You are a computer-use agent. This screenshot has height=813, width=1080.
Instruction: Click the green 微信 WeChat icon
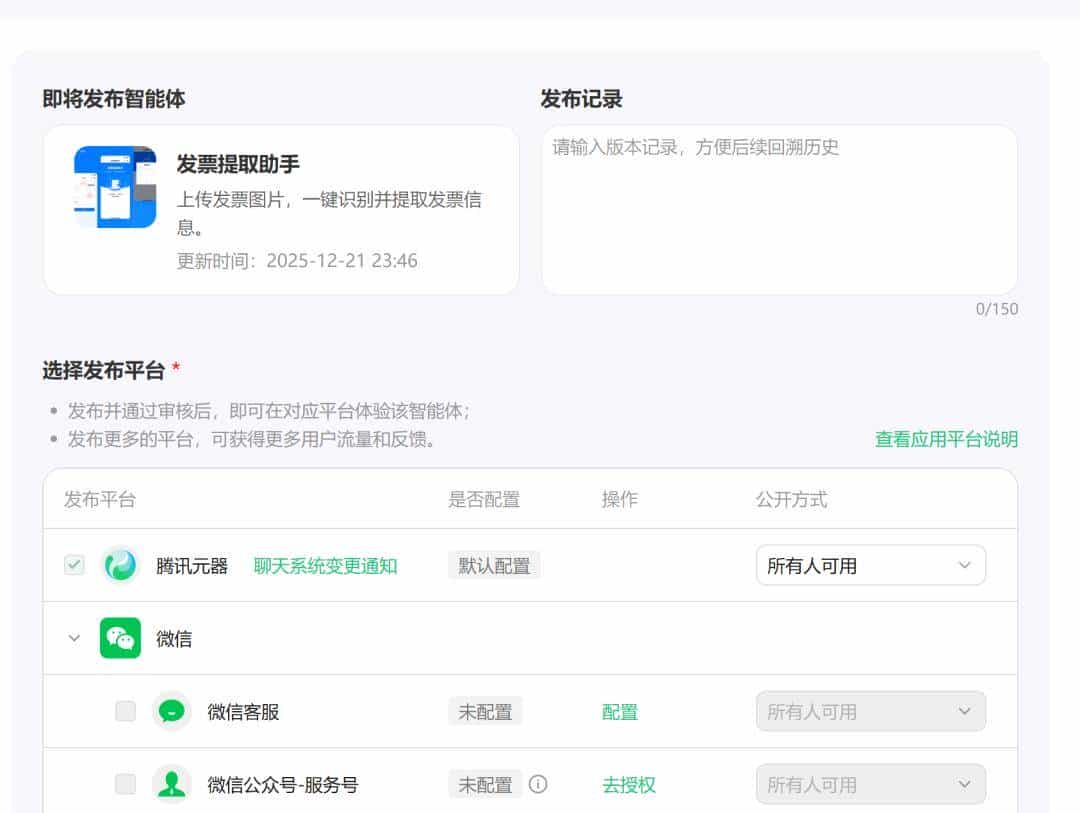120,638
